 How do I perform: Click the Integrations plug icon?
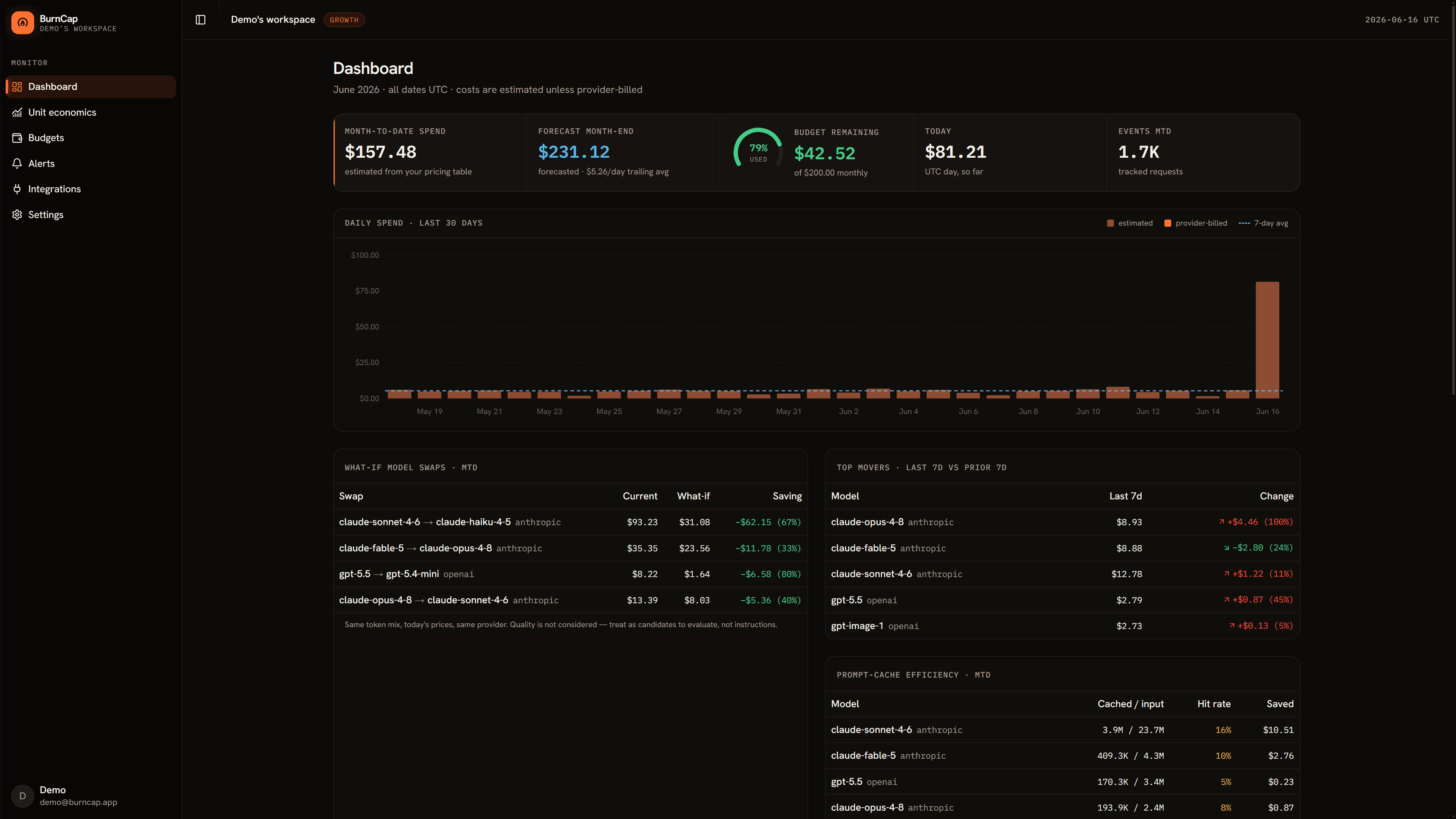coord(17,189)
